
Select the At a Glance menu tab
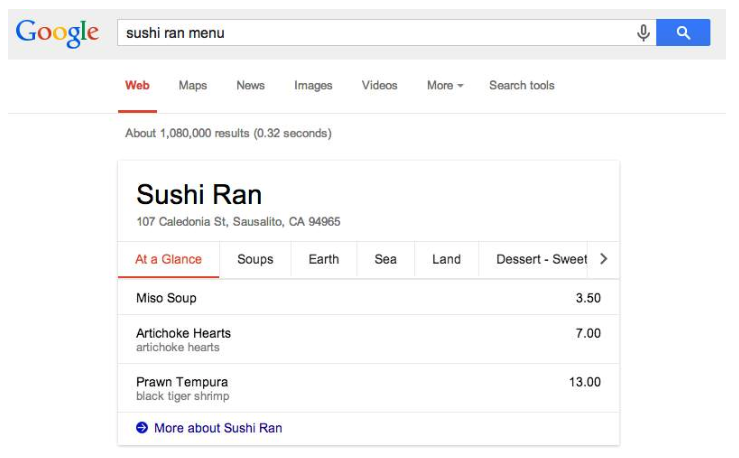(168, 259)
